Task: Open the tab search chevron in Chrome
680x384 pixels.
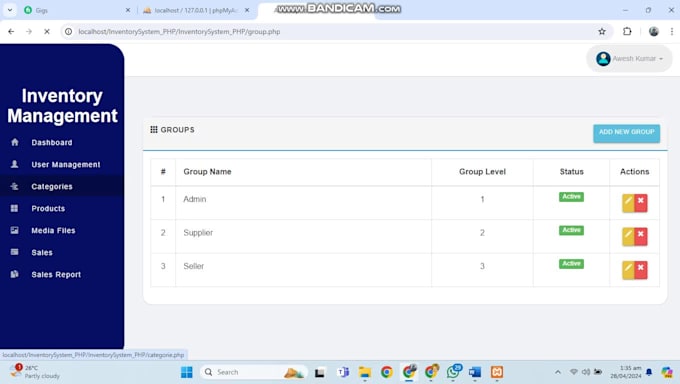Action: [x=10, y=10]
